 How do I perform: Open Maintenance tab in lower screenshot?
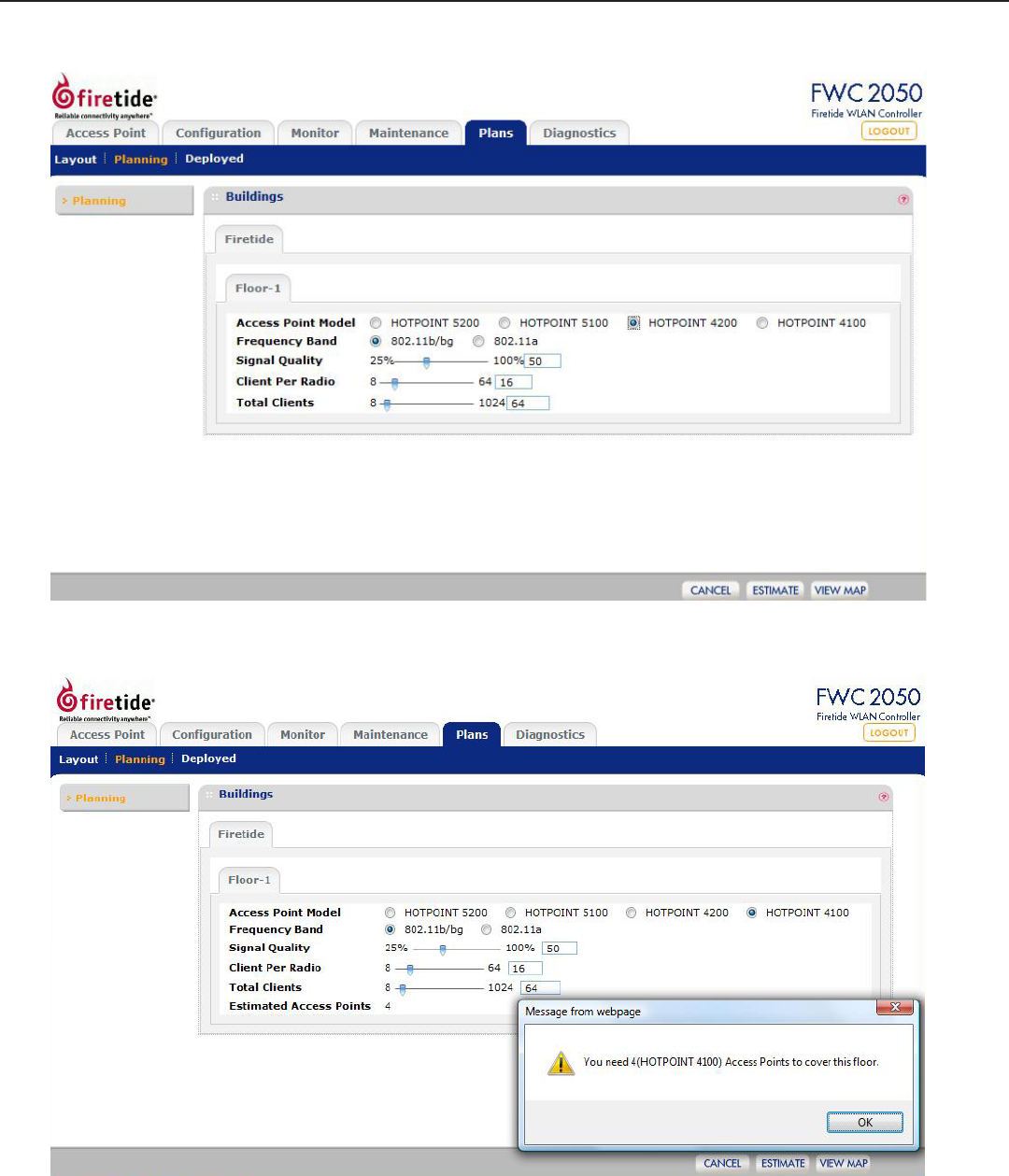tap(391, 735)
